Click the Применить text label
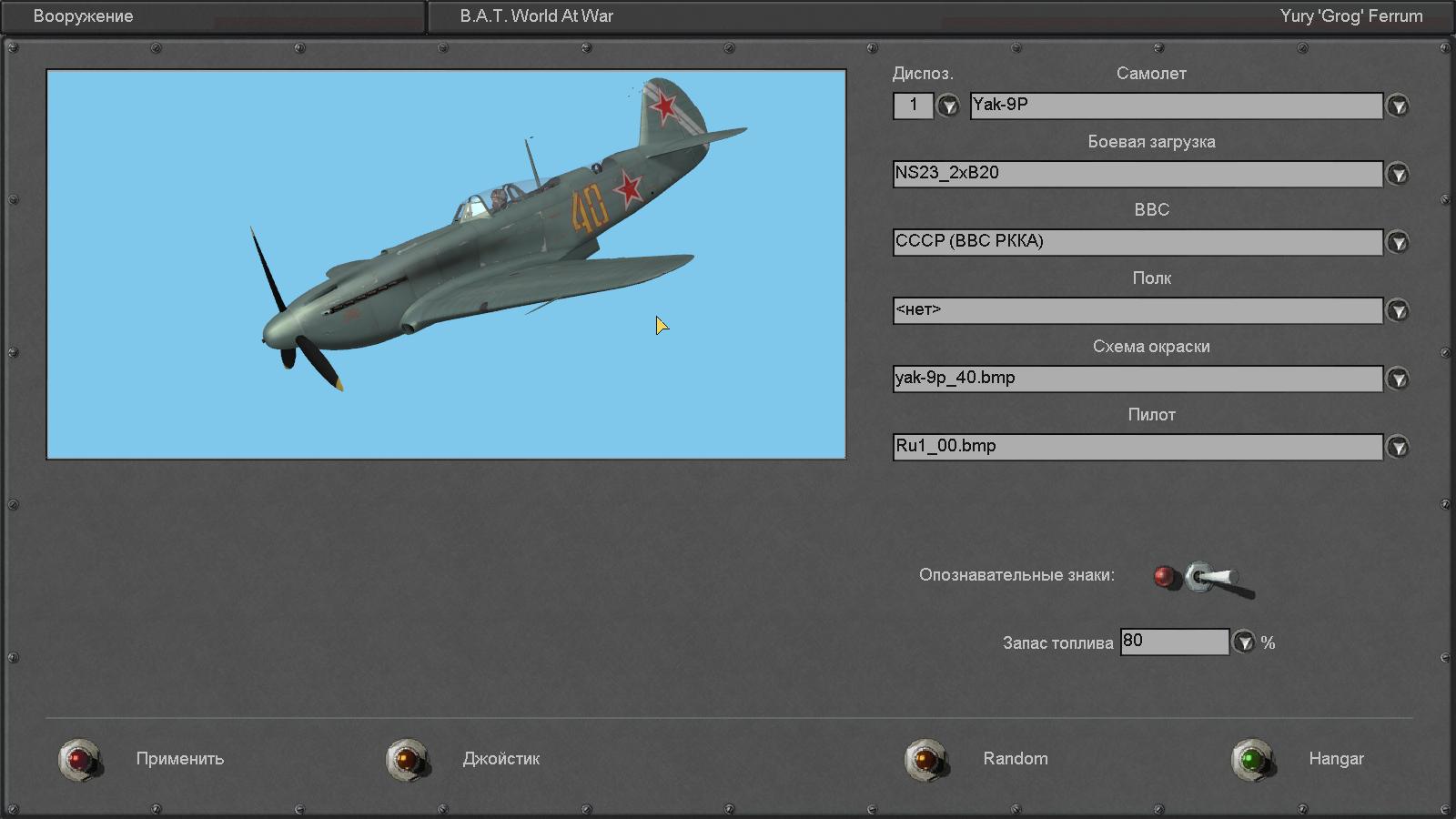Screen dimensions: 1456x819 click(x=179, y=759)
